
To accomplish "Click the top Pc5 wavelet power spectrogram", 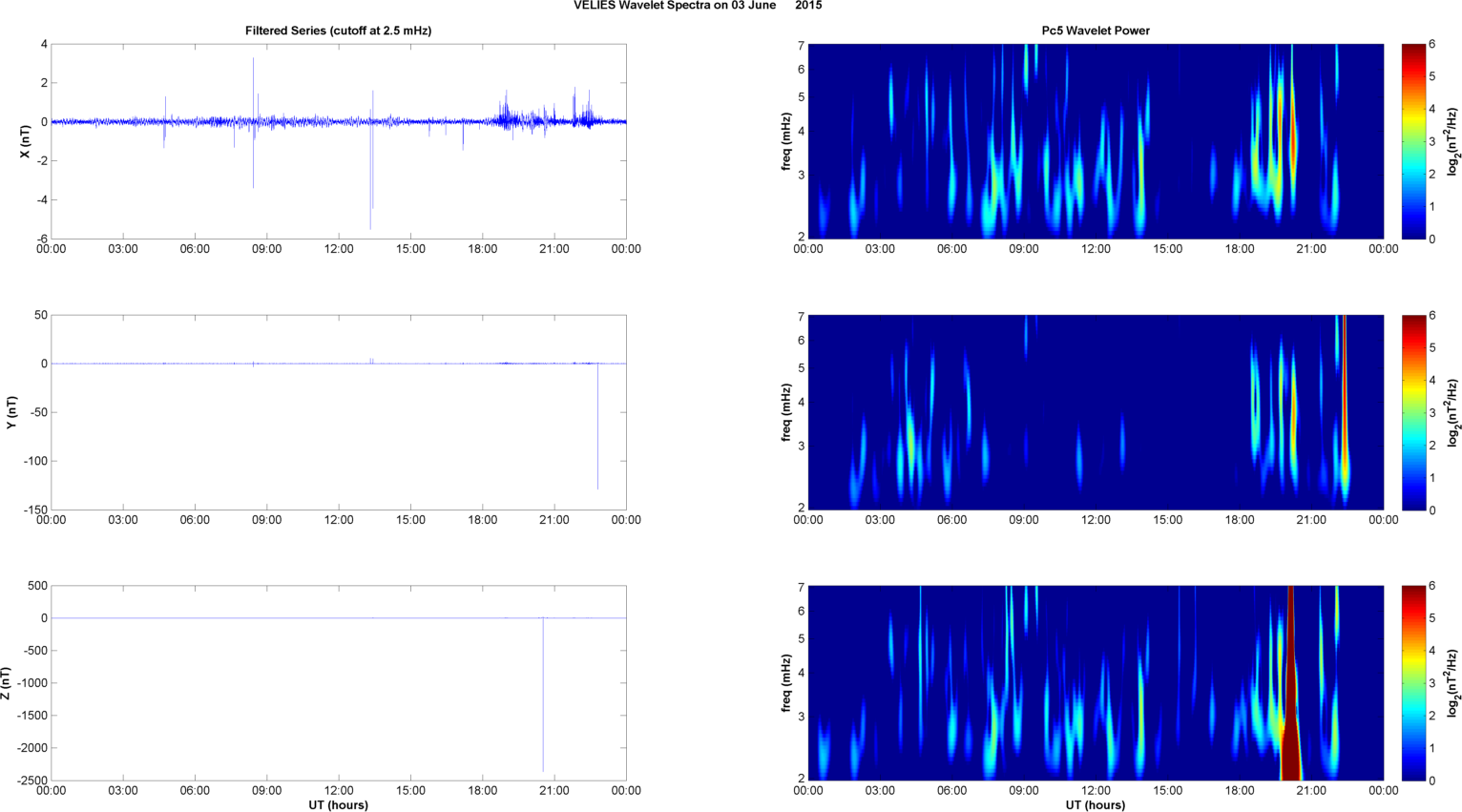I will pyautogui.click(x=1096, y=141).
